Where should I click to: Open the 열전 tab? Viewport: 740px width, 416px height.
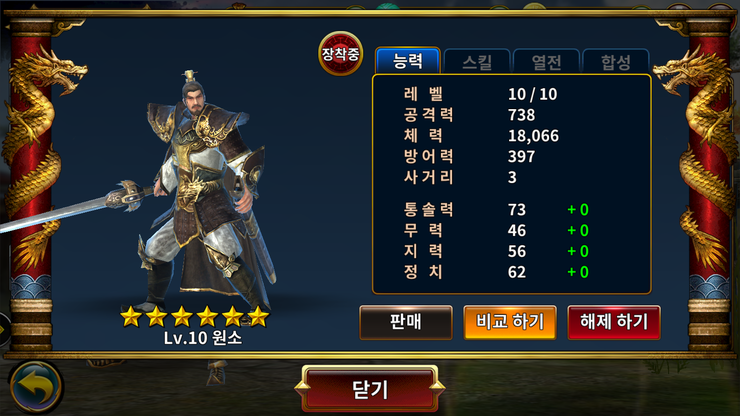(547, 61)
